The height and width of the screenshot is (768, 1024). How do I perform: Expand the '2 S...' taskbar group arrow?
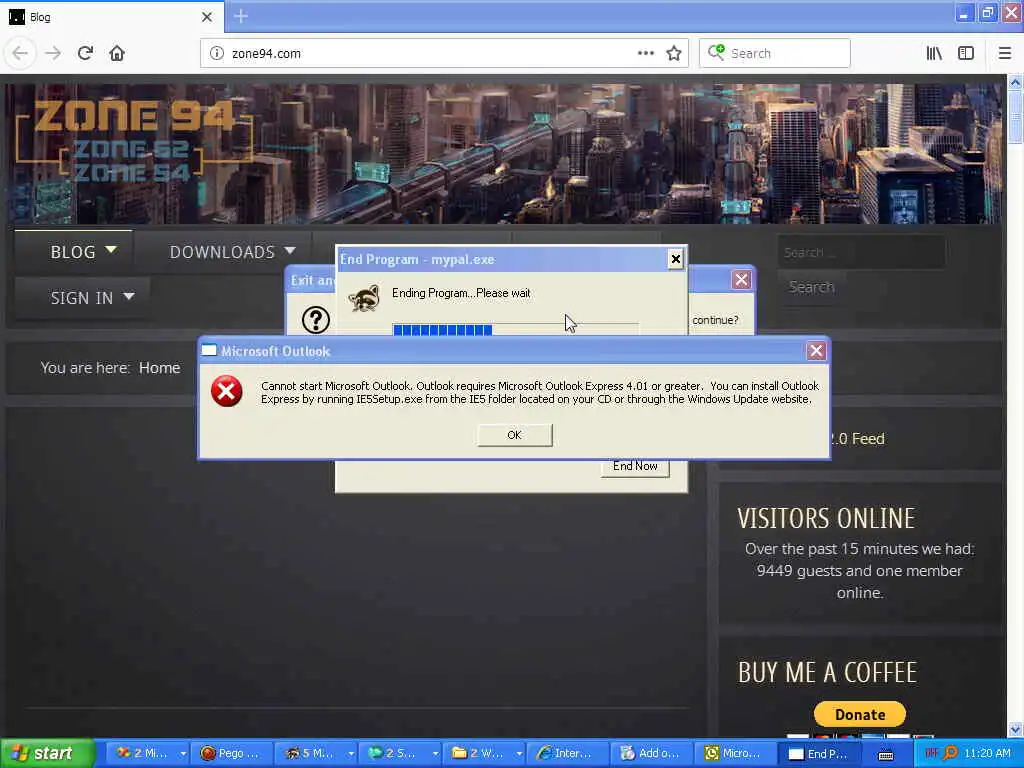[x=435, y=754]
